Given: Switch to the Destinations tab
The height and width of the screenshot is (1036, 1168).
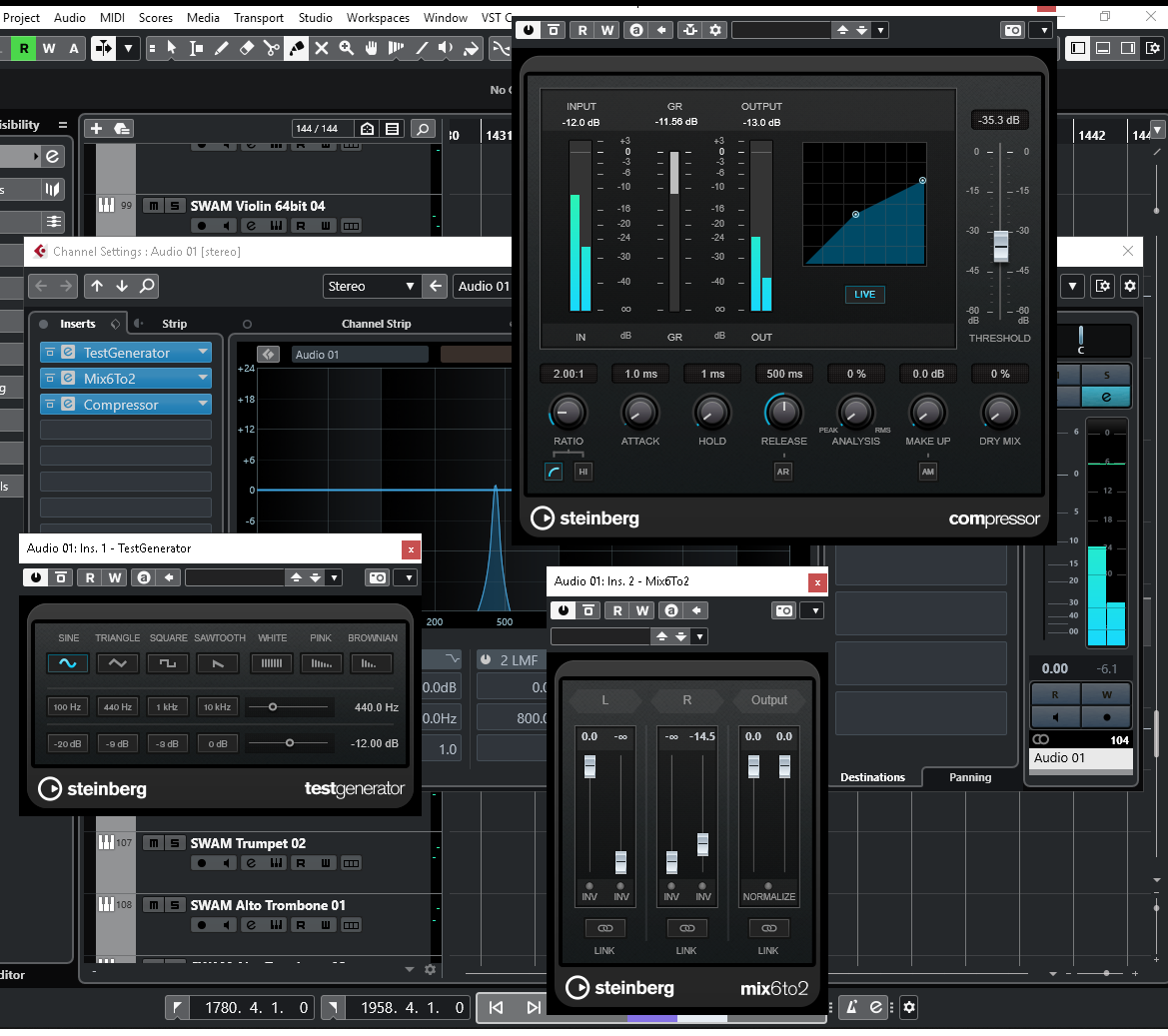Looking at the screenshot, I should point(872,777).
